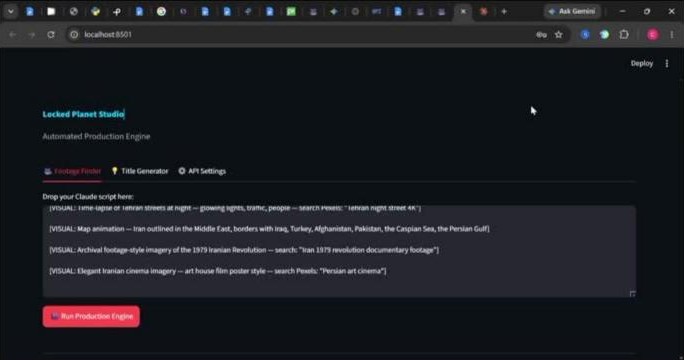Select the Footage Finder tab

[72, 171]
